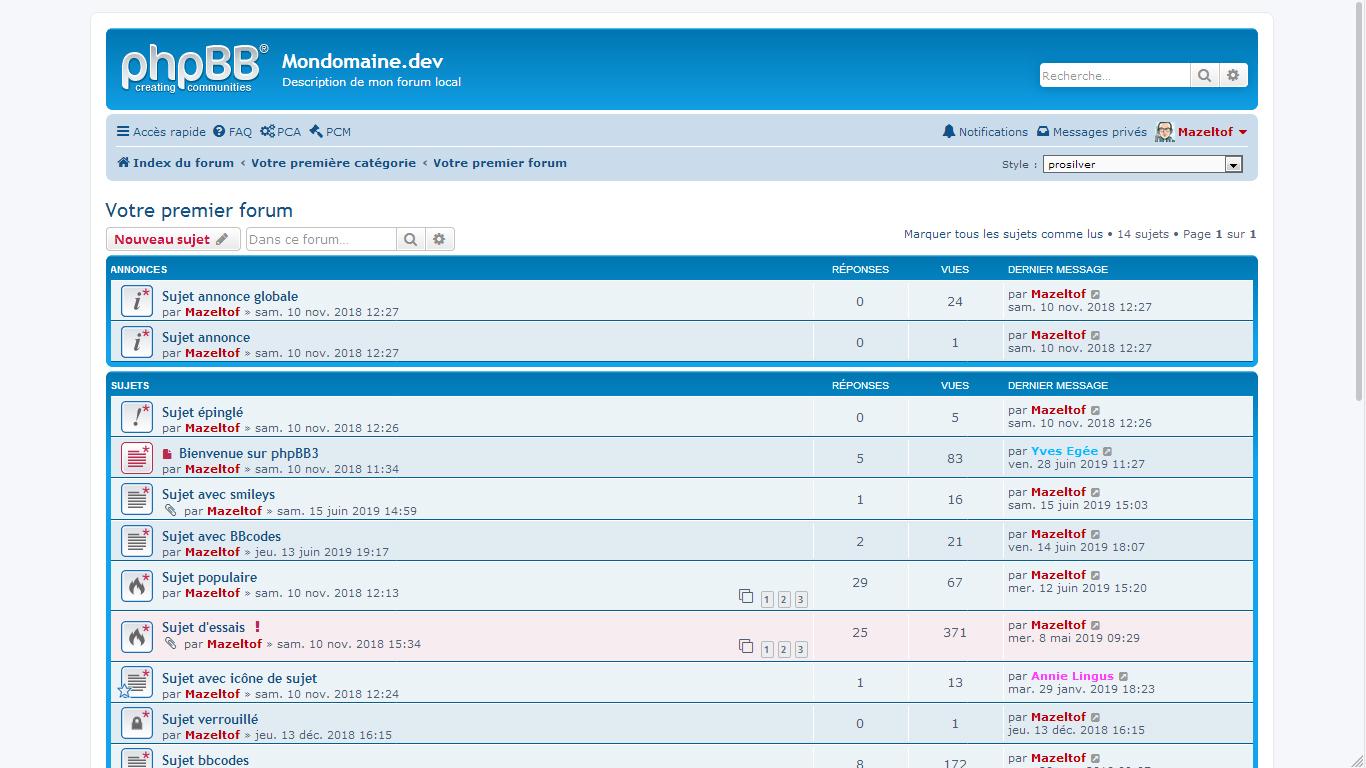1366x768 pixels.
Task: Open topic Sujet annonce globale
Action: point(230,296)
